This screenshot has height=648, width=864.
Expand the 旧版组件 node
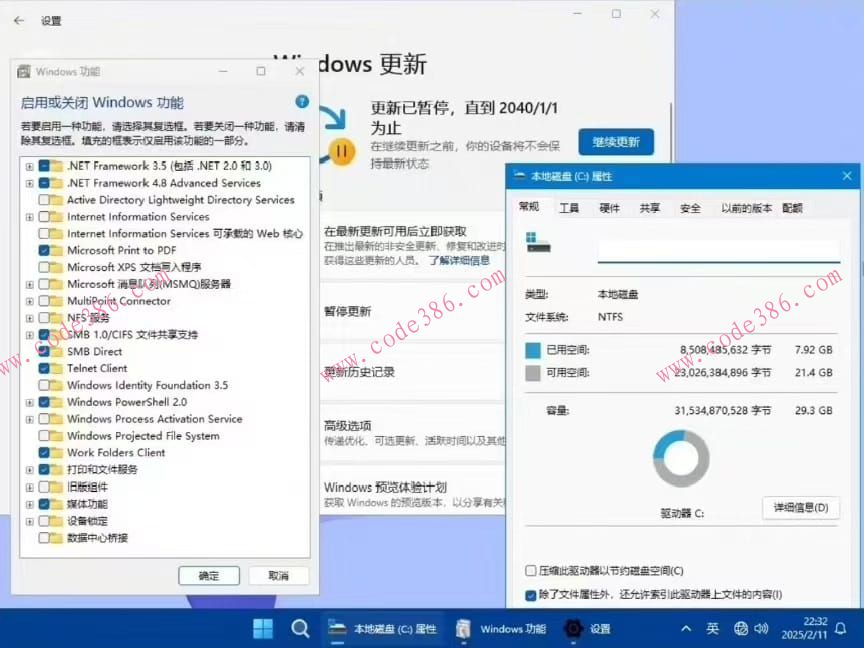[30, 487]
